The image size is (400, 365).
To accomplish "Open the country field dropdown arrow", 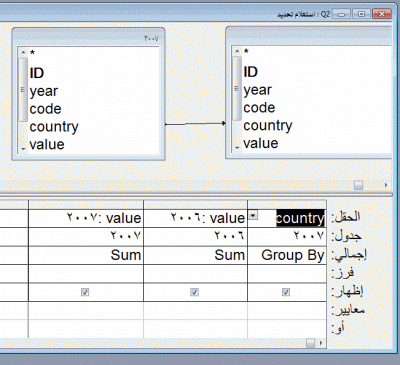I will coord(253,215).
